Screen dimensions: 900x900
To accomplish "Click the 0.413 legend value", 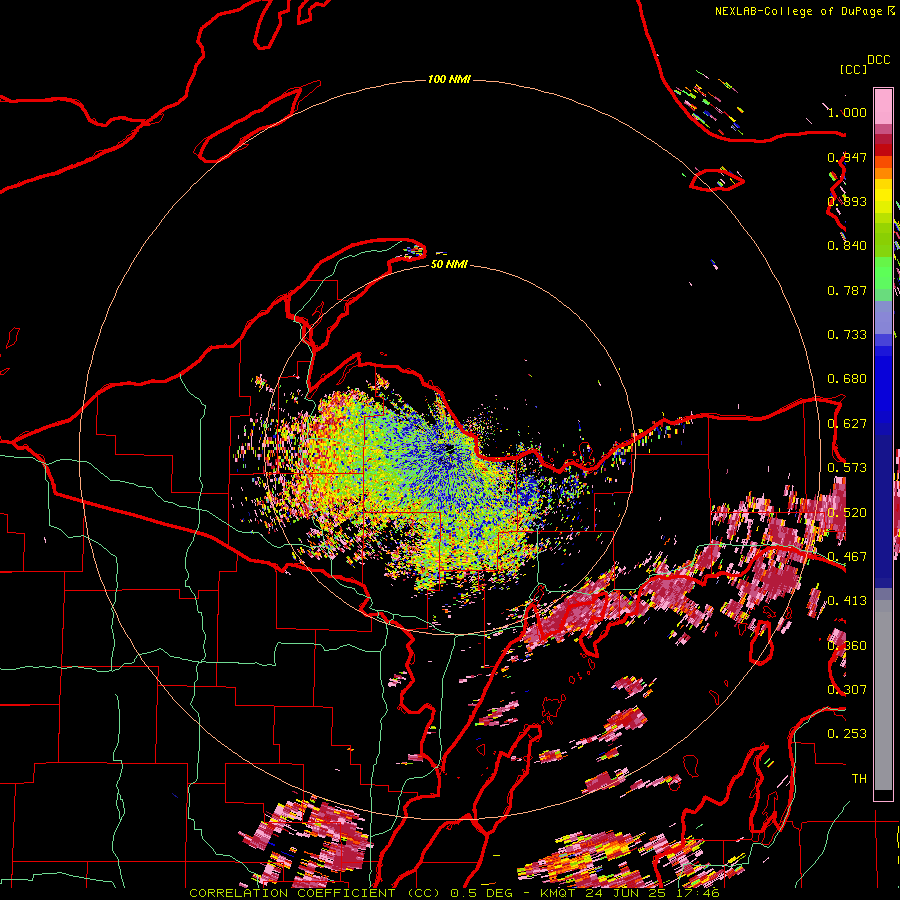I will click(847, 601).
